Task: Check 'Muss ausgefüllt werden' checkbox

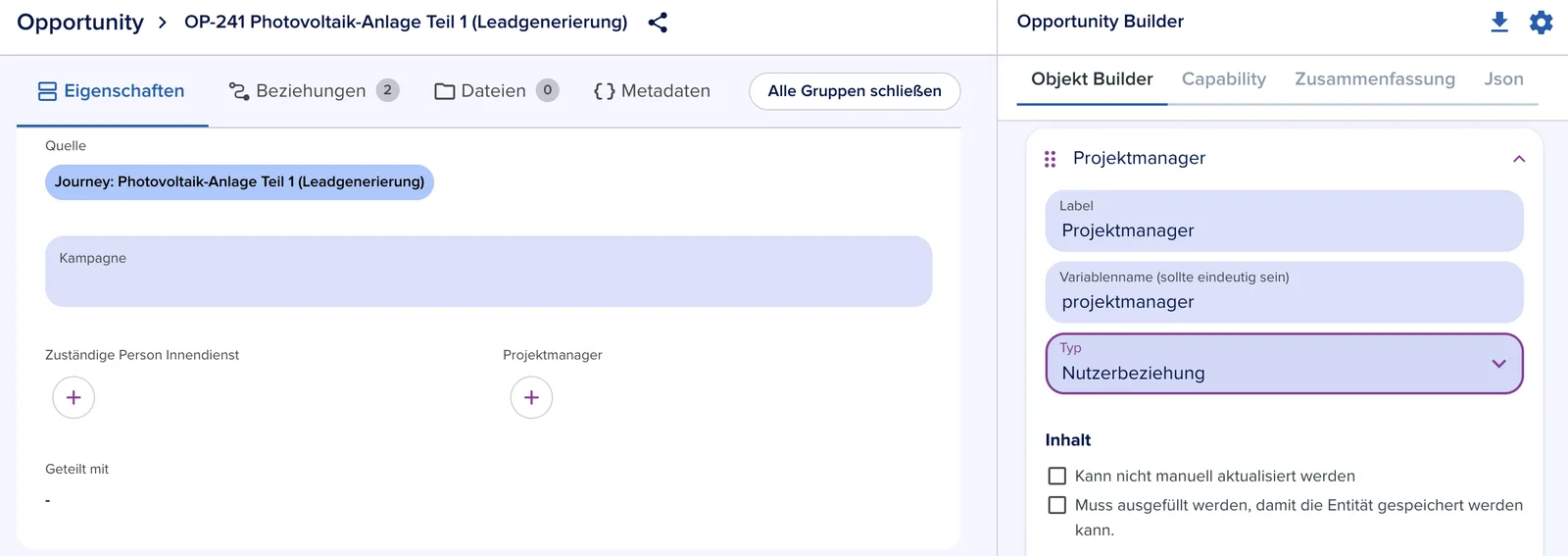Action: pos(1057,505)
